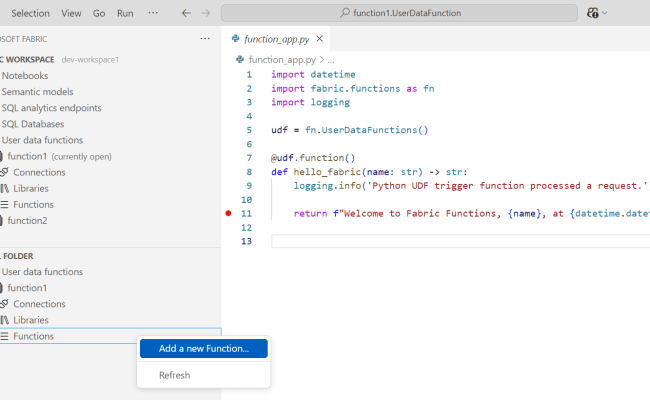Image resolution: width=650 pixels, height=400 pixels.
Task: Expand the Semantic models node
Action: tap(37, 92)
